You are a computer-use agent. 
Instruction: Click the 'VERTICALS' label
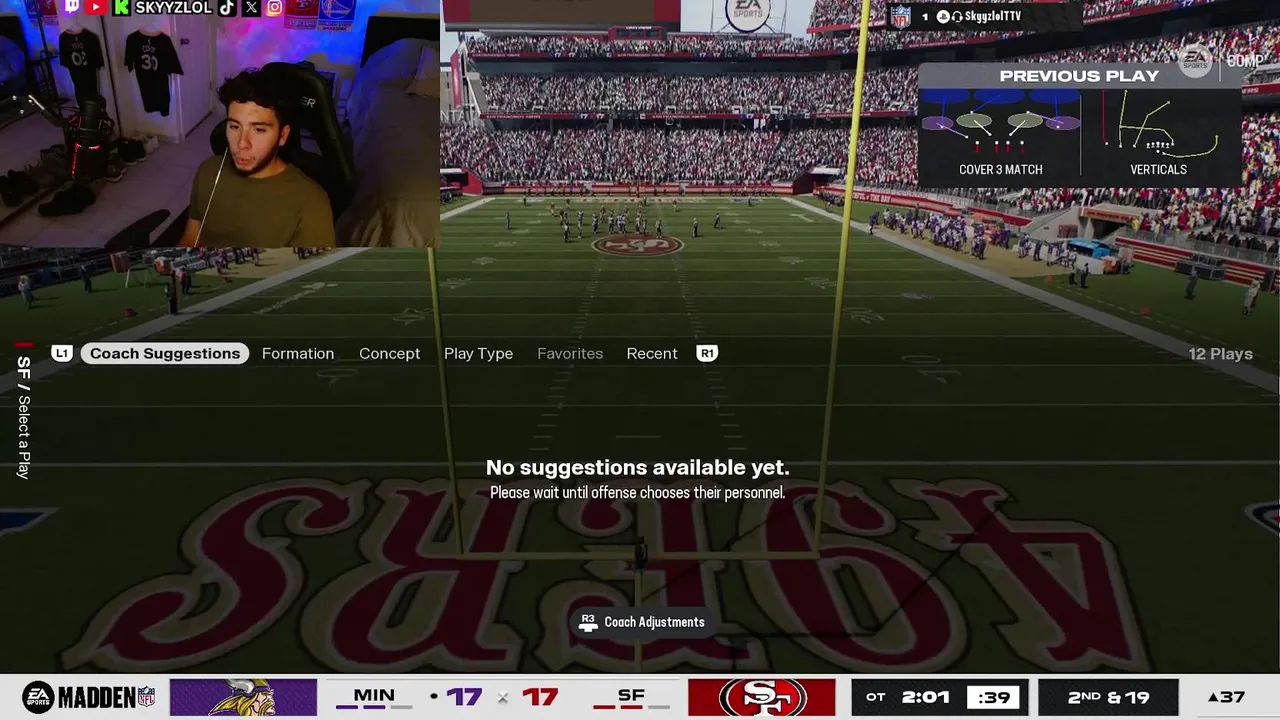click(1158, 169)
